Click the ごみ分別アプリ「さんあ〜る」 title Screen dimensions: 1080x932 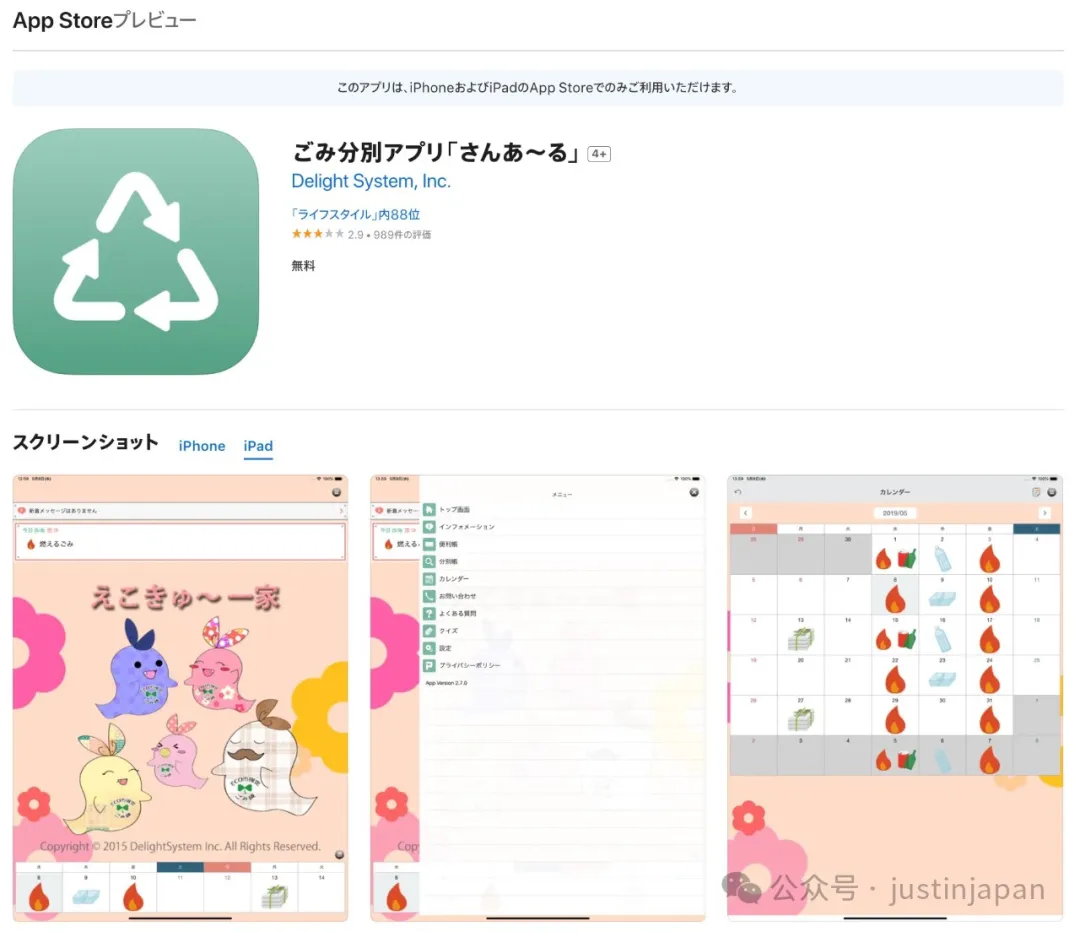click(436, 152)
